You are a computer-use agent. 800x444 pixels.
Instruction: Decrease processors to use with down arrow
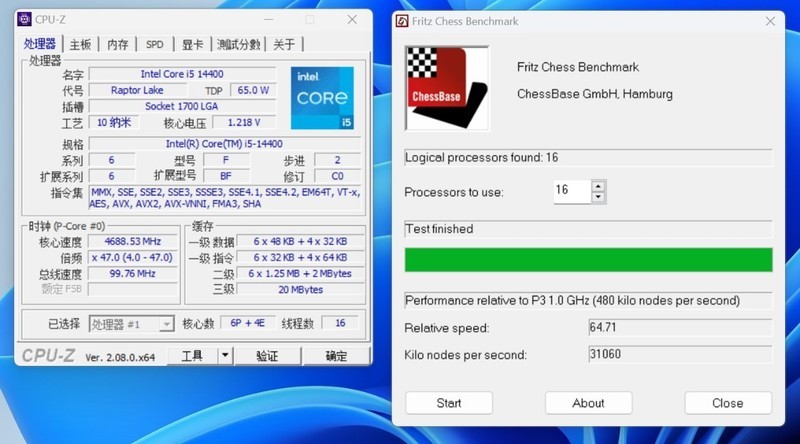(x=598, y=198)
